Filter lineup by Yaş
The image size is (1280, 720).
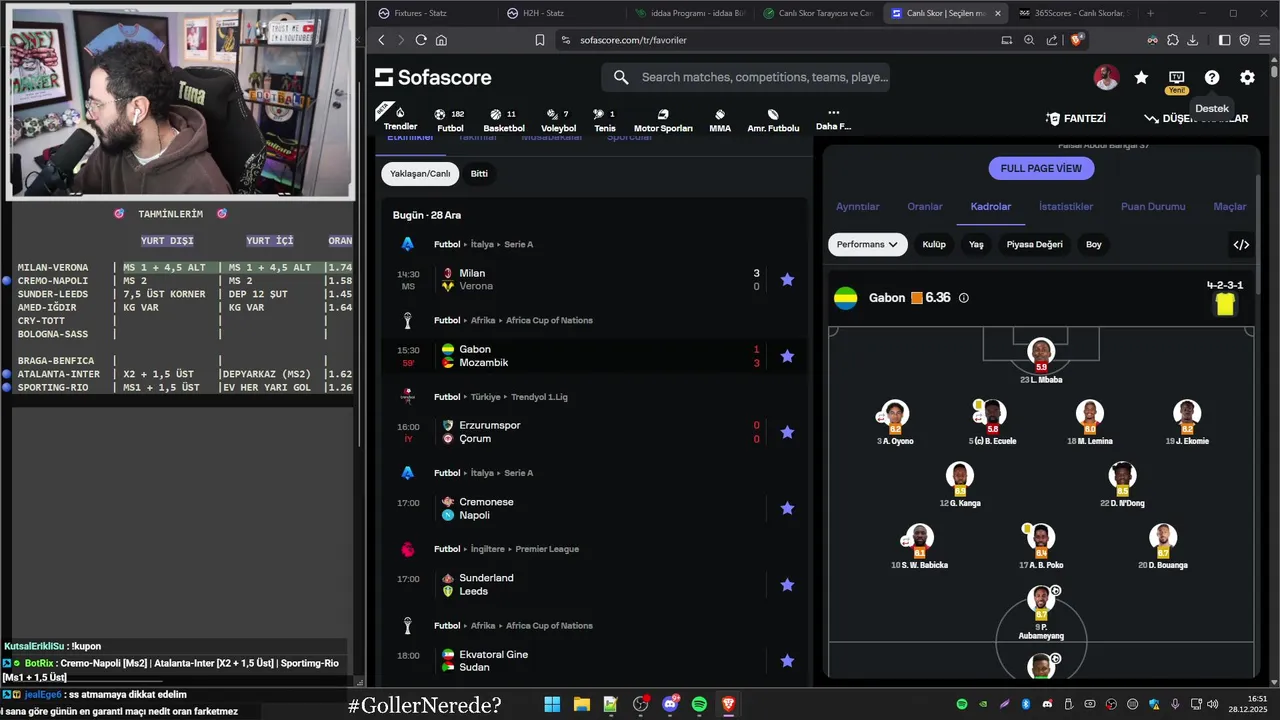pos(976,244)
